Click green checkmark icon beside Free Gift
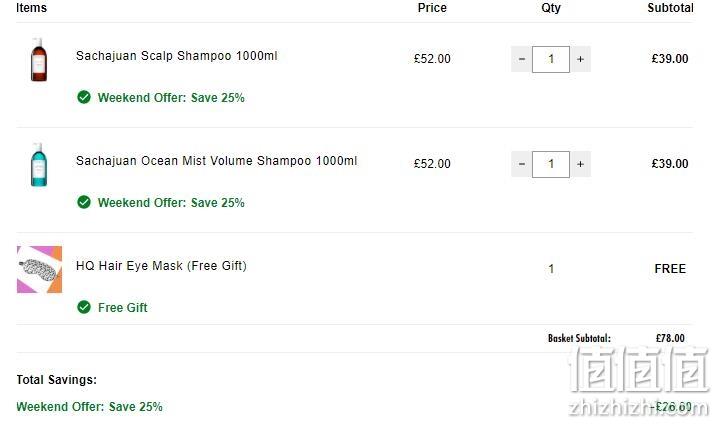The height and width of the screenshot is (425, 718). point(84,307)
